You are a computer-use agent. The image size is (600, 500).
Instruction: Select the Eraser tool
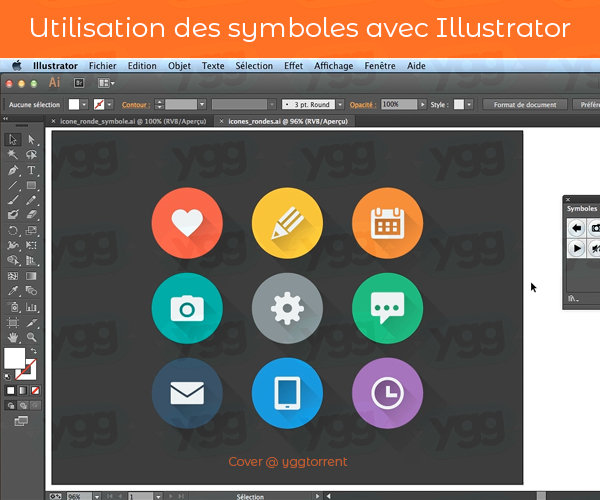click(31, 215)
